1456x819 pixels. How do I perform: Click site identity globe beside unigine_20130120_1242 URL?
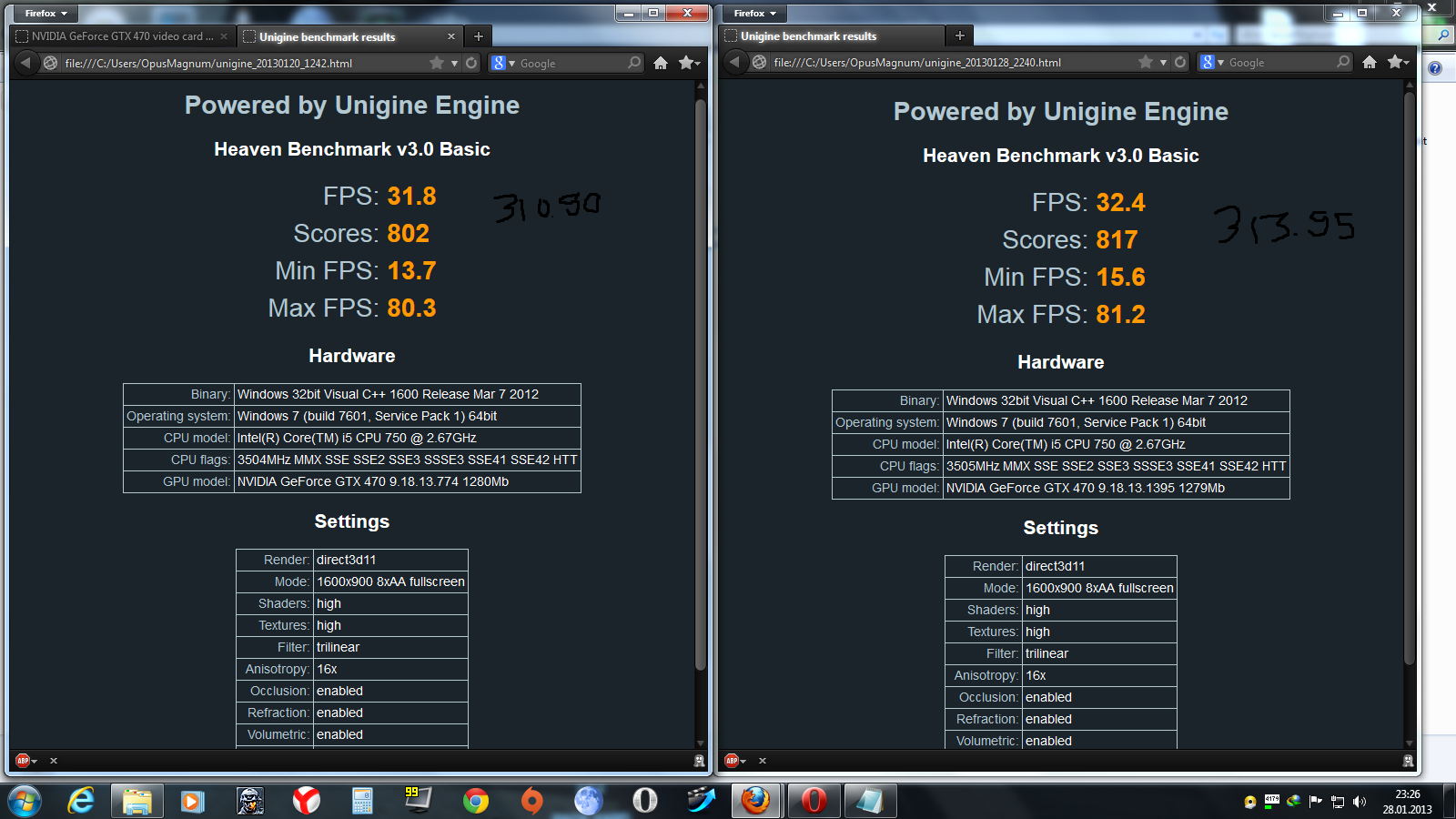tap(51, 63)
